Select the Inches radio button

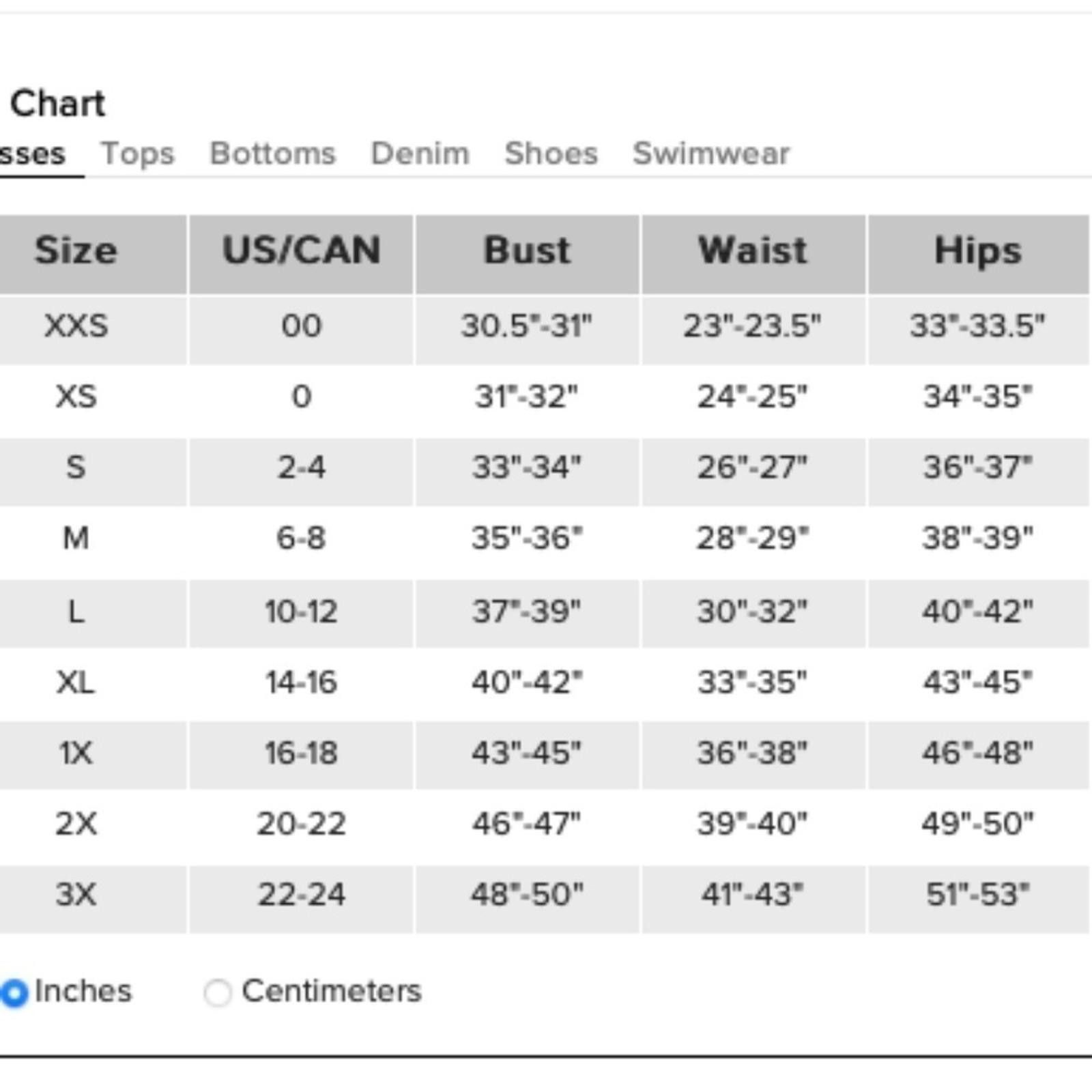[x=14, y=992]
